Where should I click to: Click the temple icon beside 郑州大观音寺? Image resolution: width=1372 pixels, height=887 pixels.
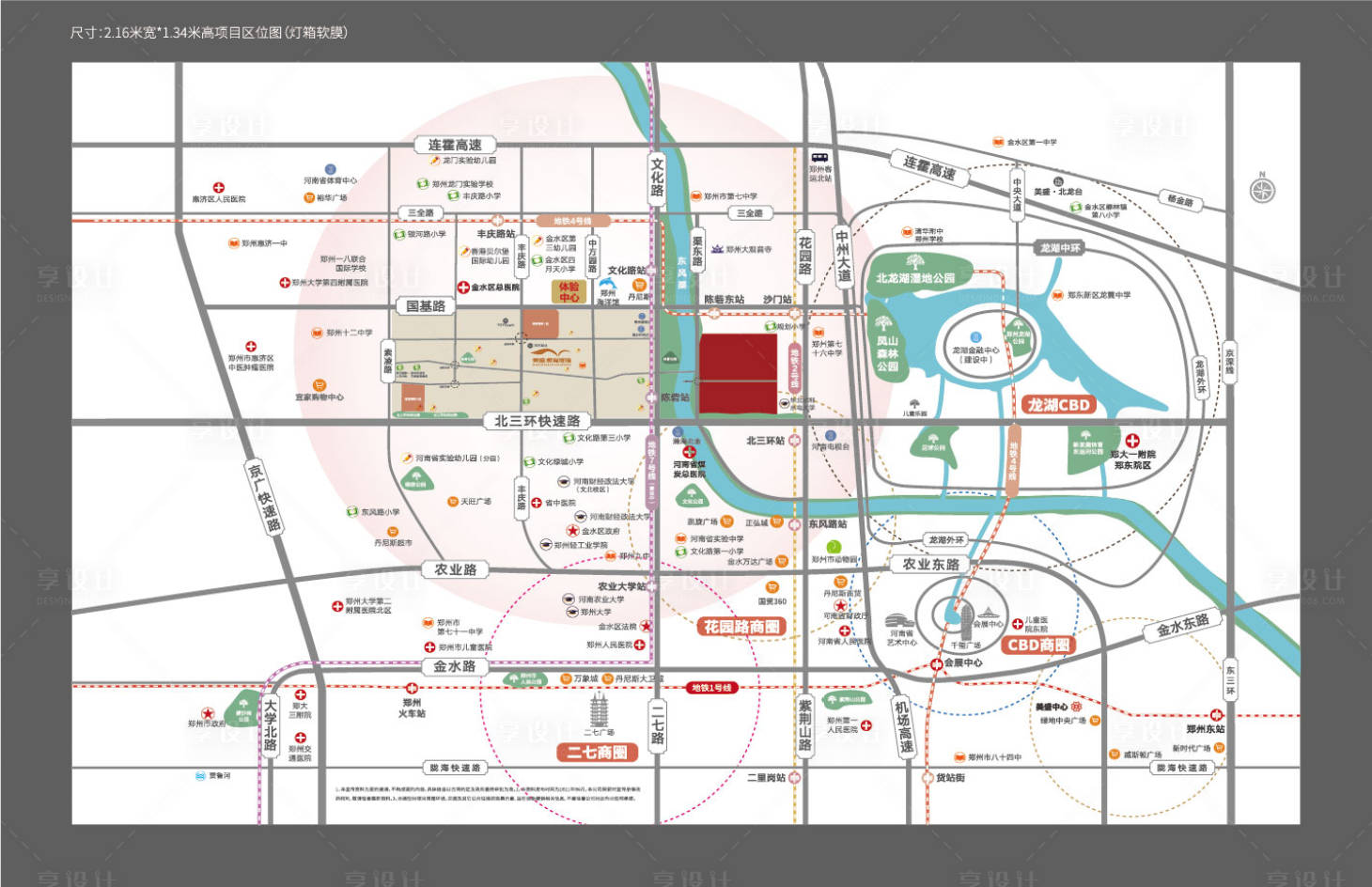pos(716,250)
